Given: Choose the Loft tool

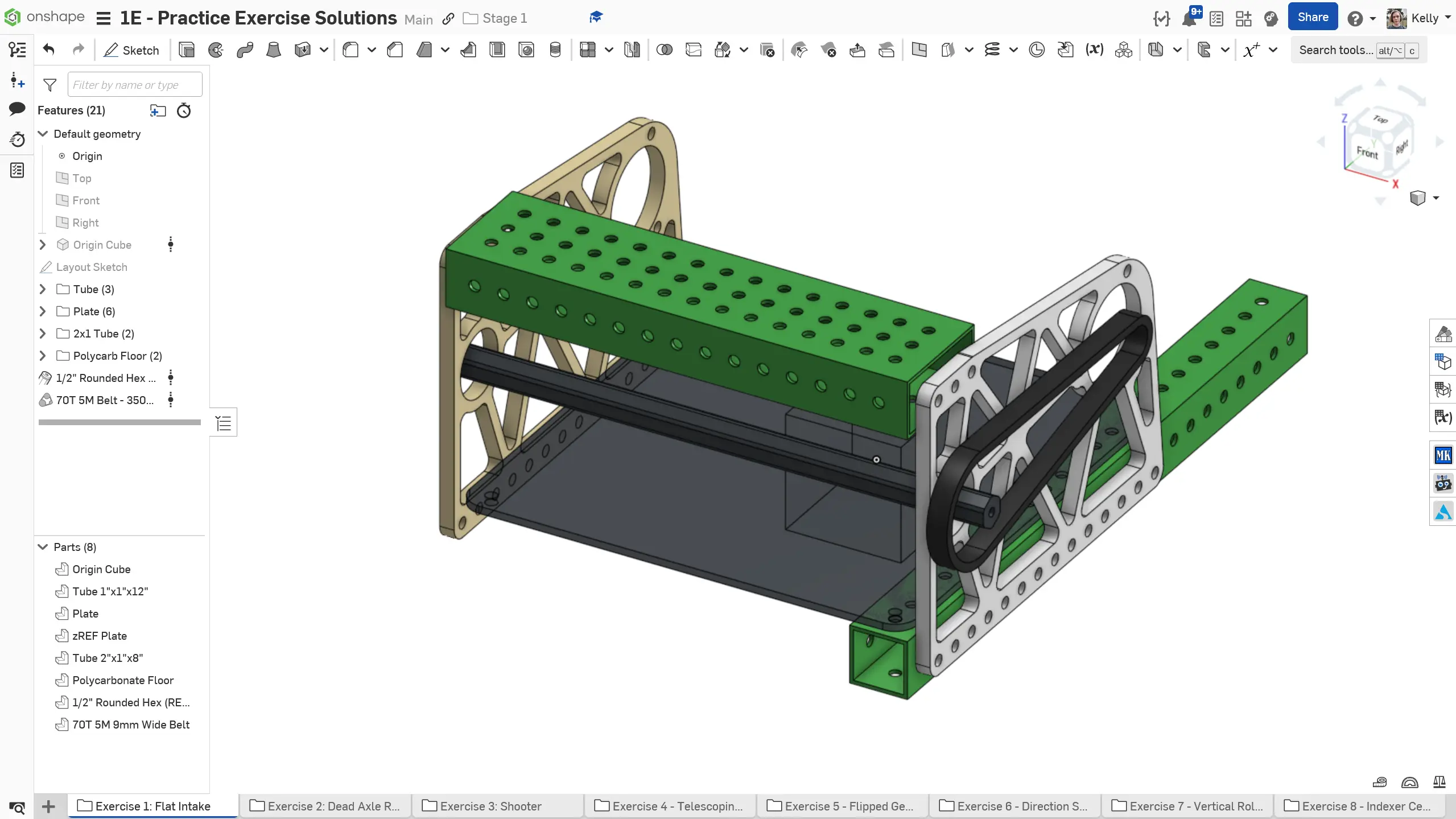Looking at the screenshot, I should click(x=274, y=50).
